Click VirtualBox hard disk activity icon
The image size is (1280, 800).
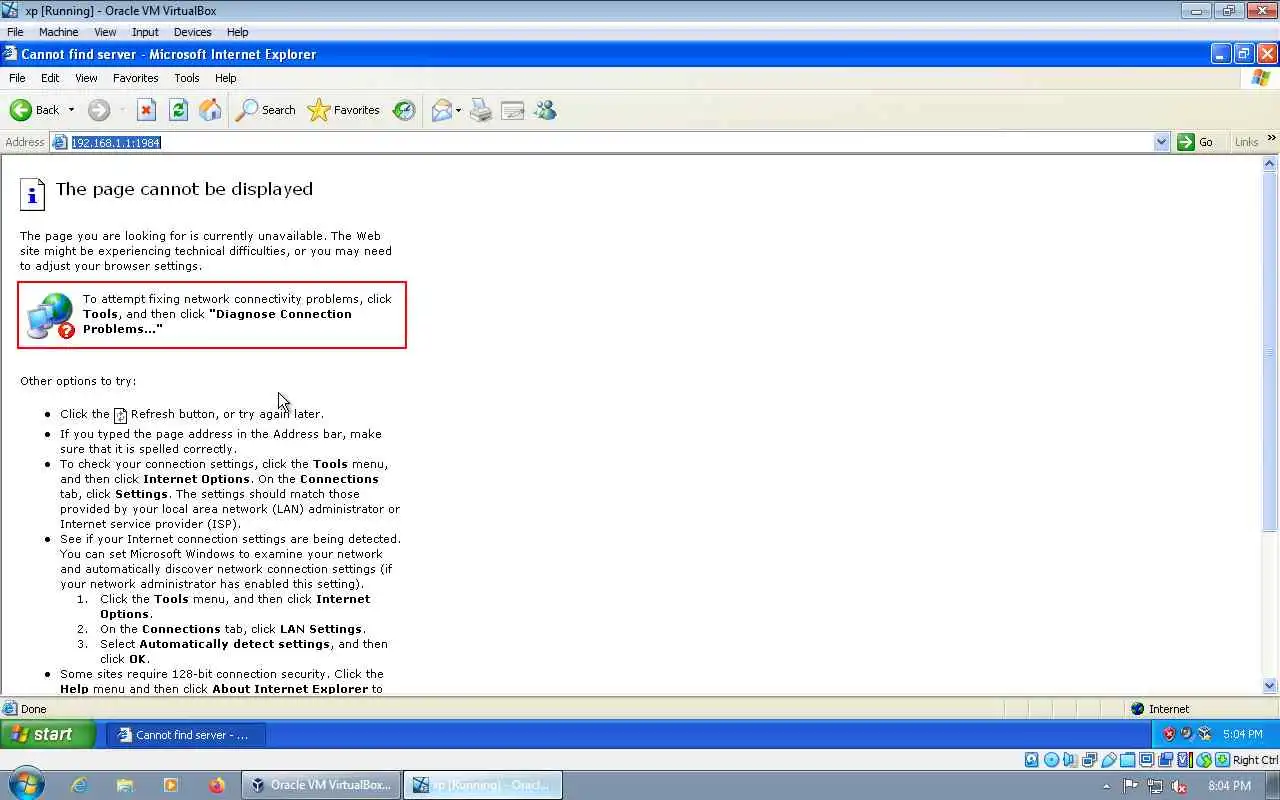pyautogui.click(x=1032, y=760)
